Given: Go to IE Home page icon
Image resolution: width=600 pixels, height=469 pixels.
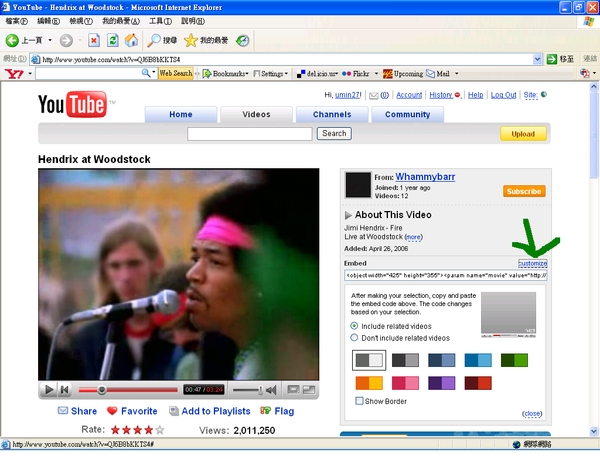Looking at the screenshot, I should tap(131, 40).
